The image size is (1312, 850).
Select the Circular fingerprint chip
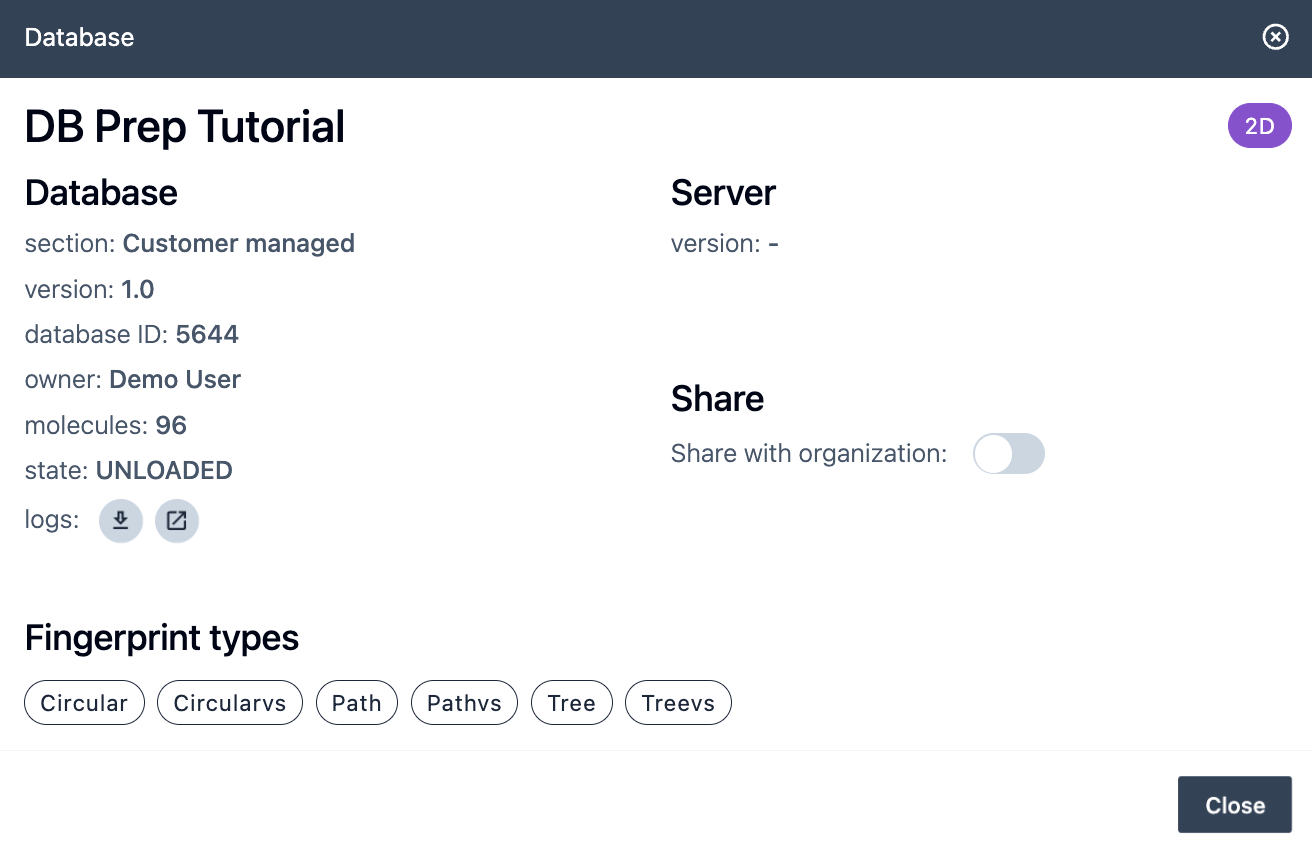[84, 703]
